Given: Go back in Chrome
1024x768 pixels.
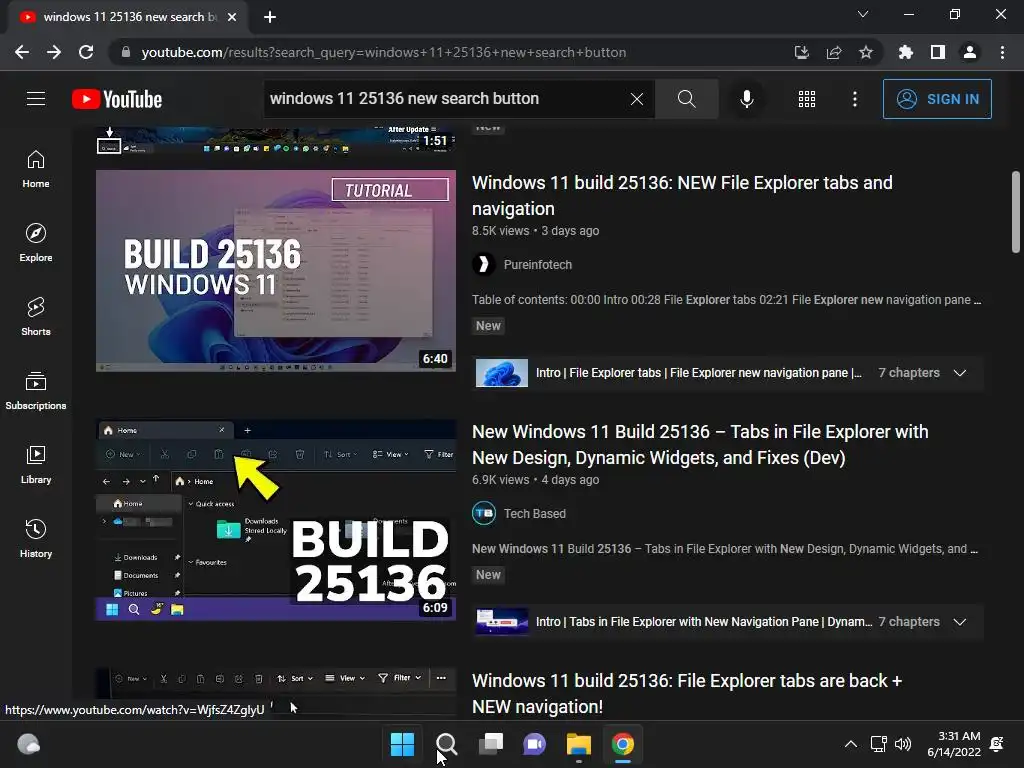Looking at the screenshot, I should (22, 52).
